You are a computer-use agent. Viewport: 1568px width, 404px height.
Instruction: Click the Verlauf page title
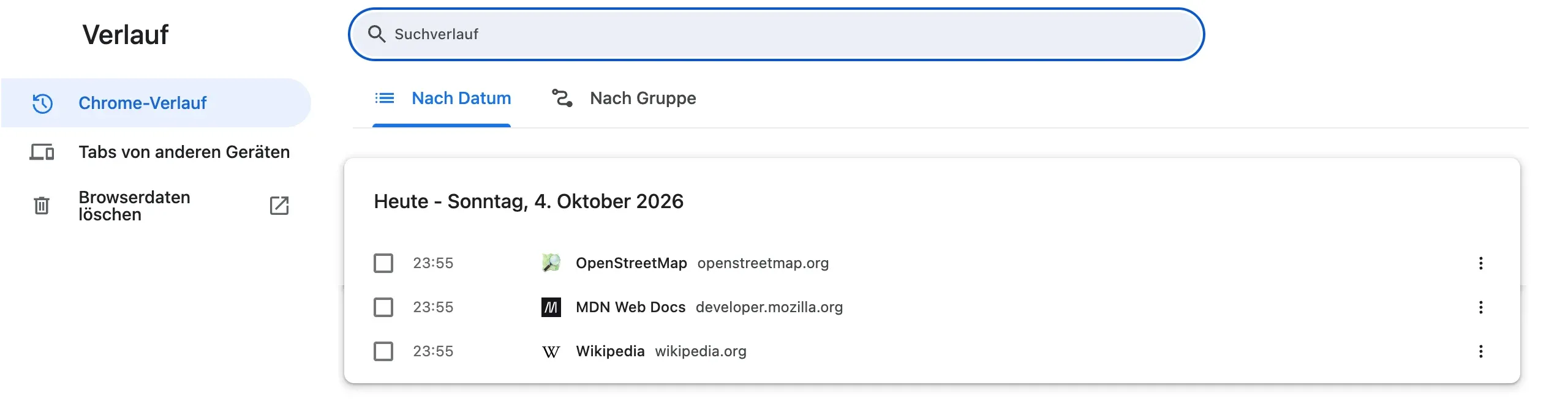pyautogui.click(x=125, y=35)
